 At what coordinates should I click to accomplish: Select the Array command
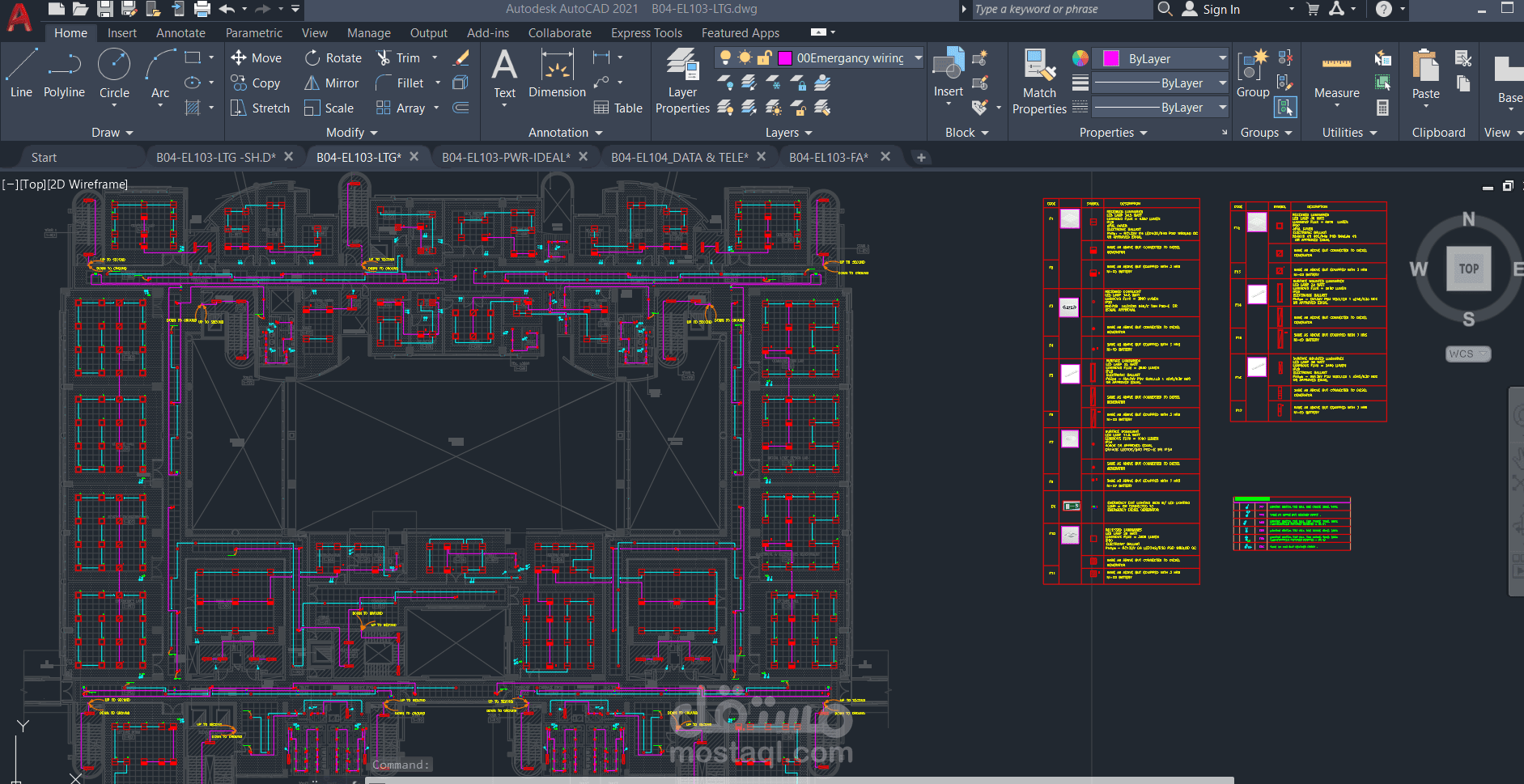pyautogui.click(x=401, y=108)
